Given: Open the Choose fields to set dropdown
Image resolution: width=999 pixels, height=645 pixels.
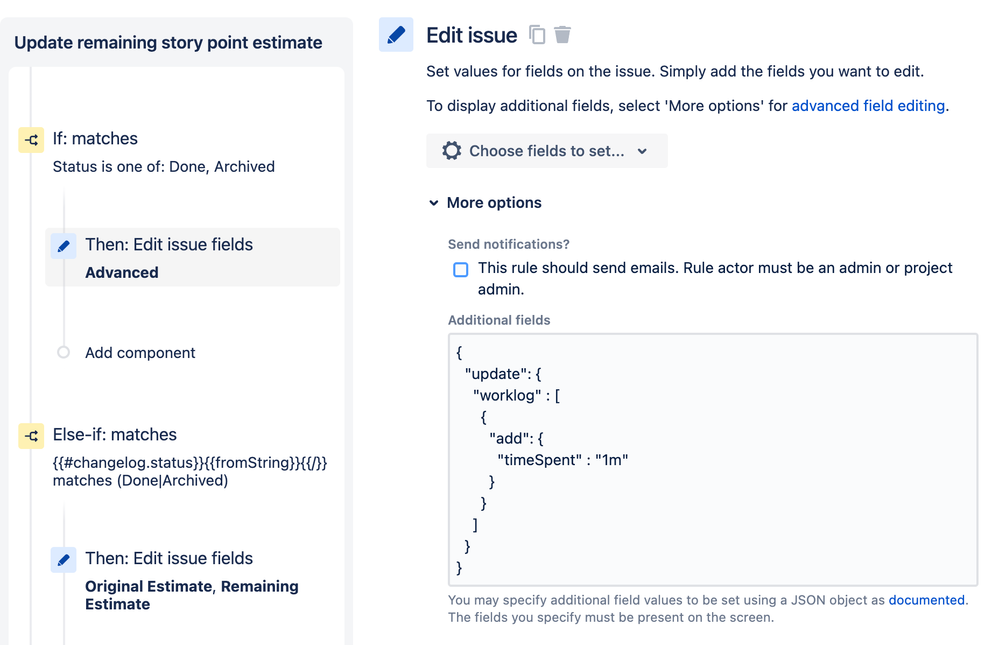Looking at the screenshot, I should pyautogui.click(x=547, y=151).
